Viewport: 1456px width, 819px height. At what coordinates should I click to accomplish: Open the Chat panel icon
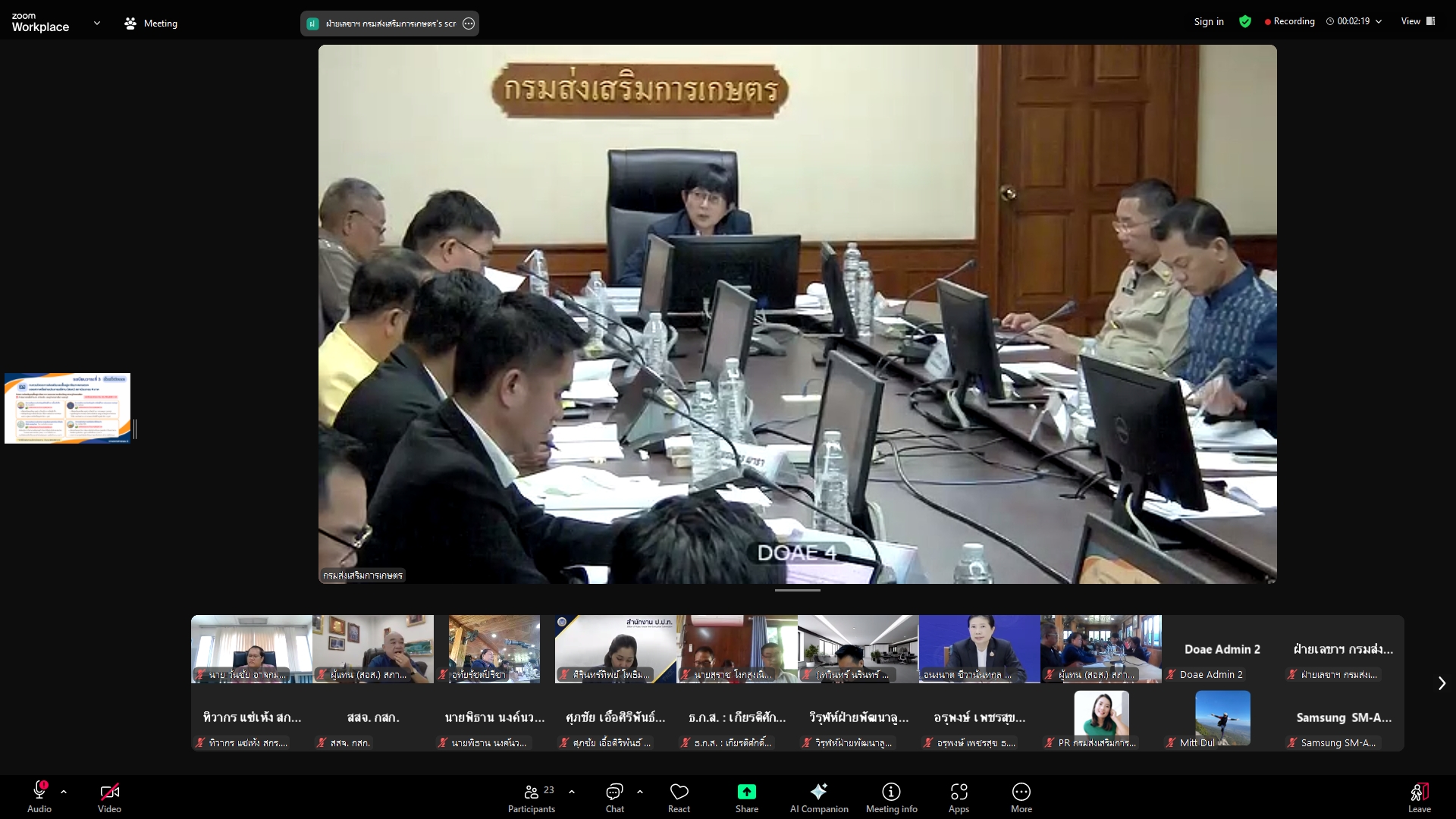coord(614,792)
